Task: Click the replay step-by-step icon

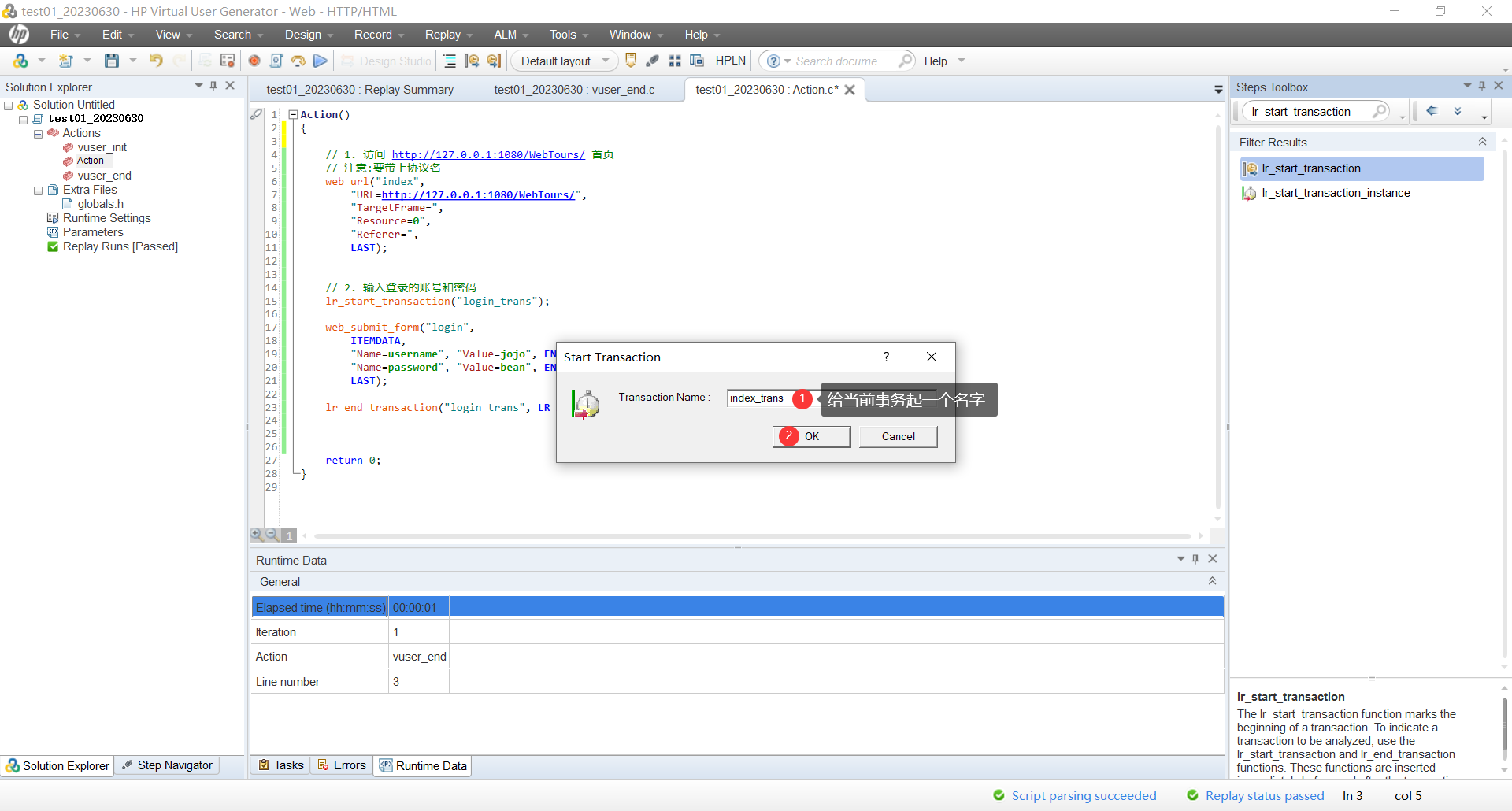Action: click(298, 61)
